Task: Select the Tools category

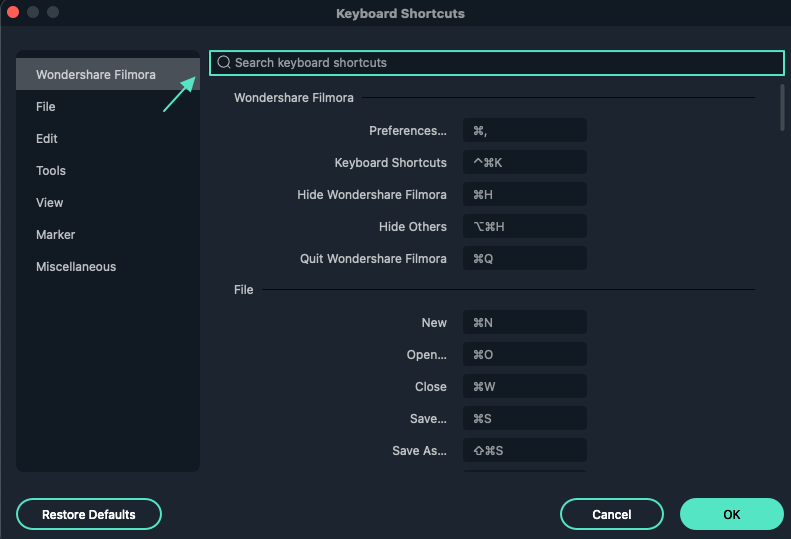Action: coord(51,171)
